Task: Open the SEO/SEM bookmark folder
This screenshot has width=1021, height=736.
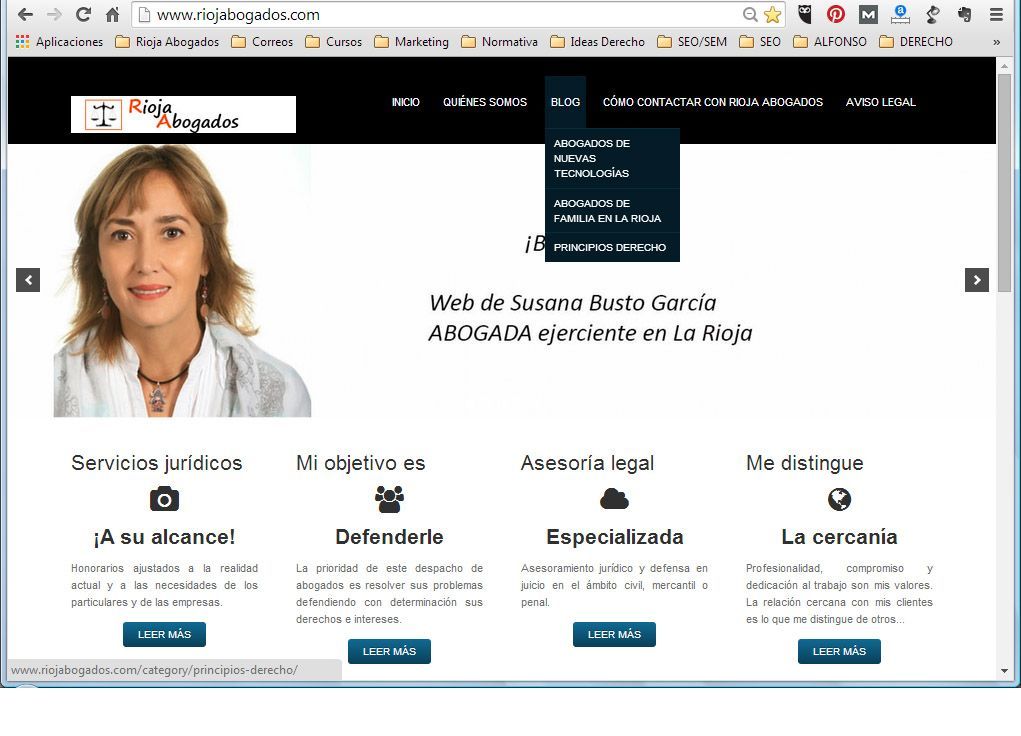Action: tap(692, 42)
